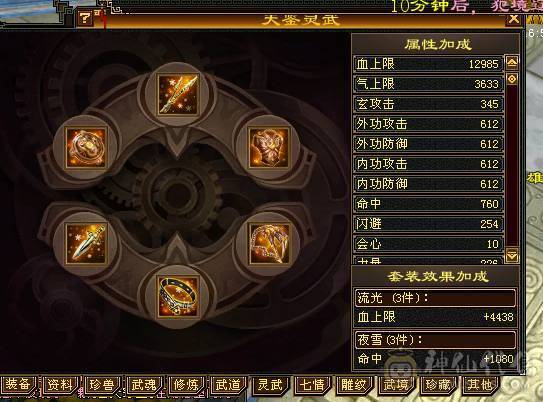The image size is (543, 402).
Task: Close the 灵武 panel window
Action: click(x=514, y=19)
